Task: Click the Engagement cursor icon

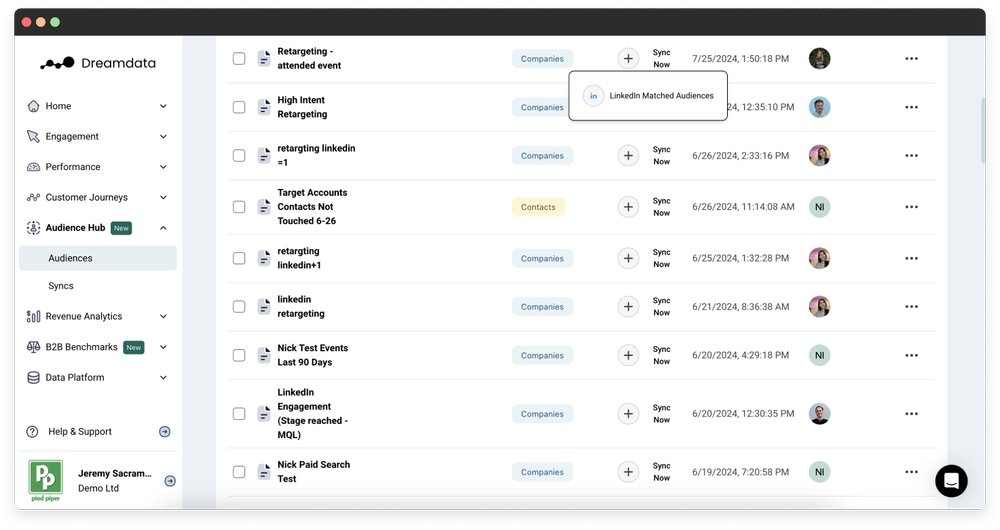Action: point(33,136)
